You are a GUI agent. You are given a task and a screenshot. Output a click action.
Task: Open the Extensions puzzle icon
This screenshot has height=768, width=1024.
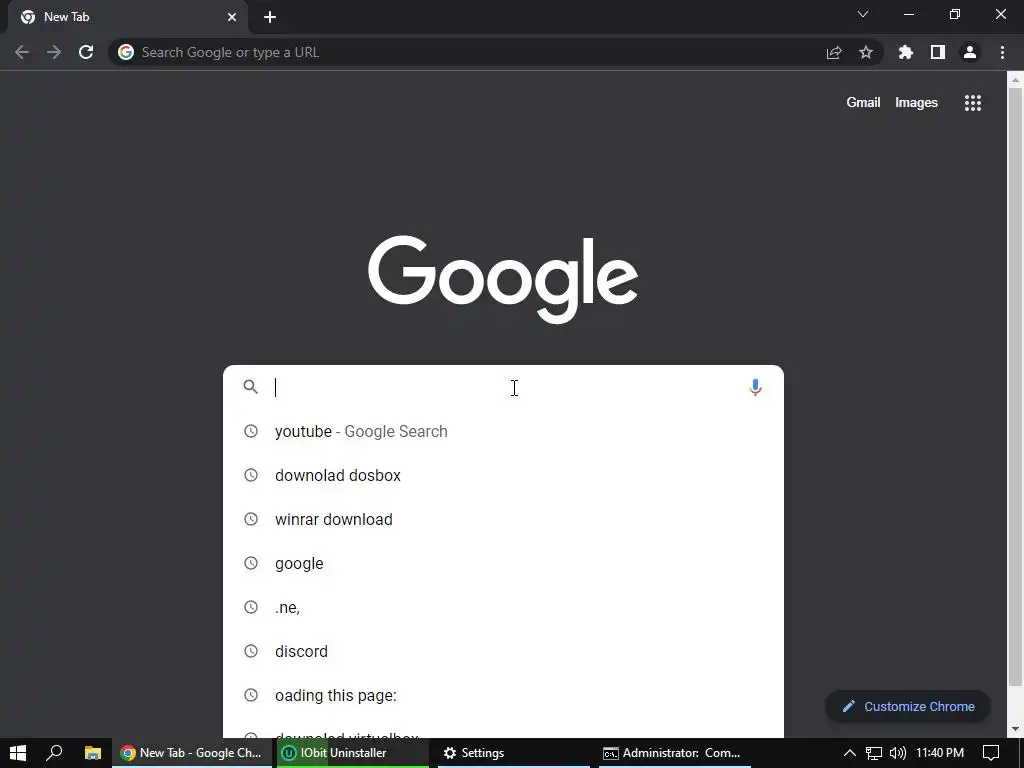906,52
